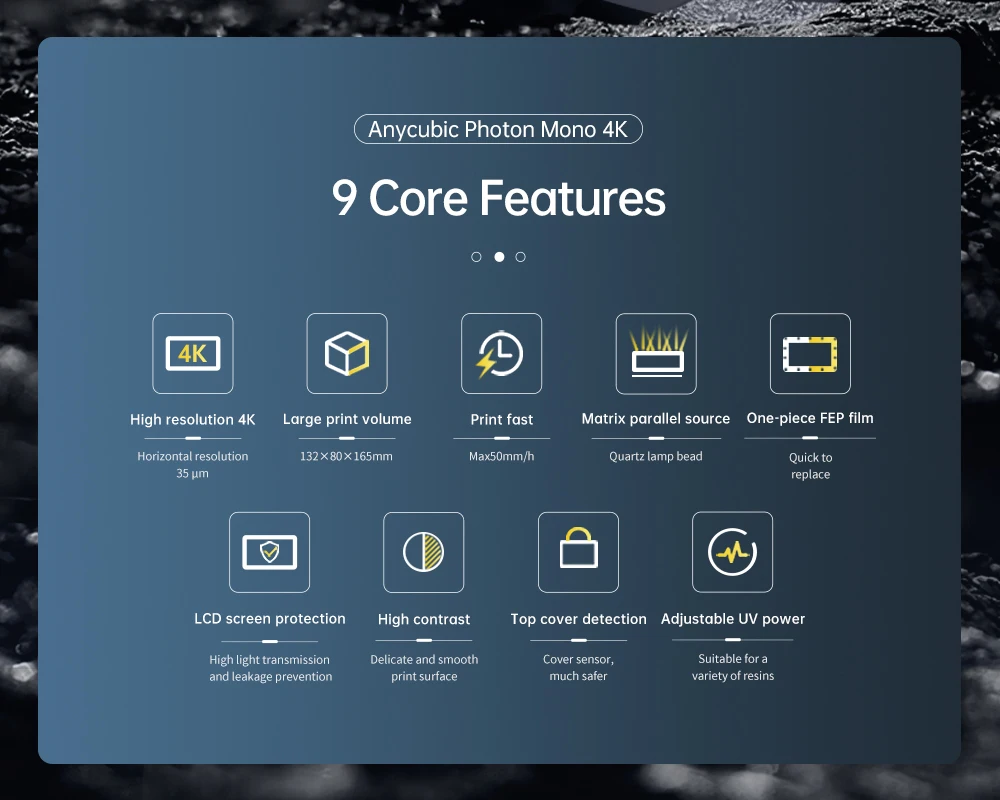1000x800 pixels.
Task: Click the 'High contrast' label
Action: 424,619
